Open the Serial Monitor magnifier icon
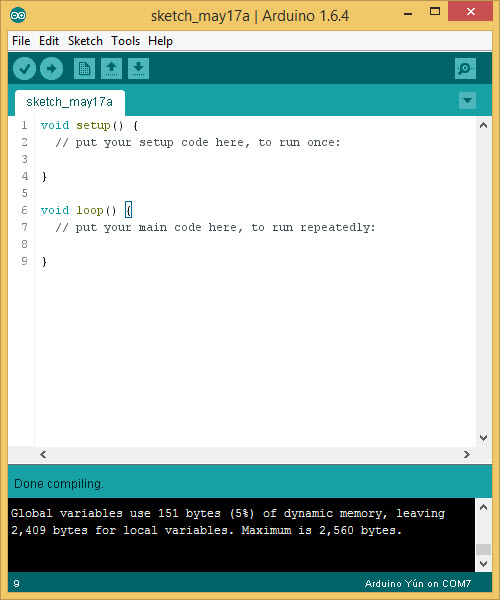This screenshot has height=600, width=500. point(465,68)
